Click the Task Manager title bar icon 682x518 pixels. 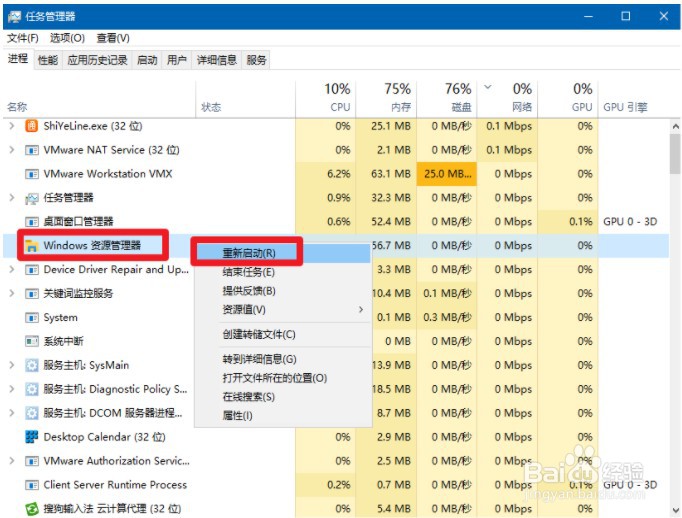click(14, 17)
